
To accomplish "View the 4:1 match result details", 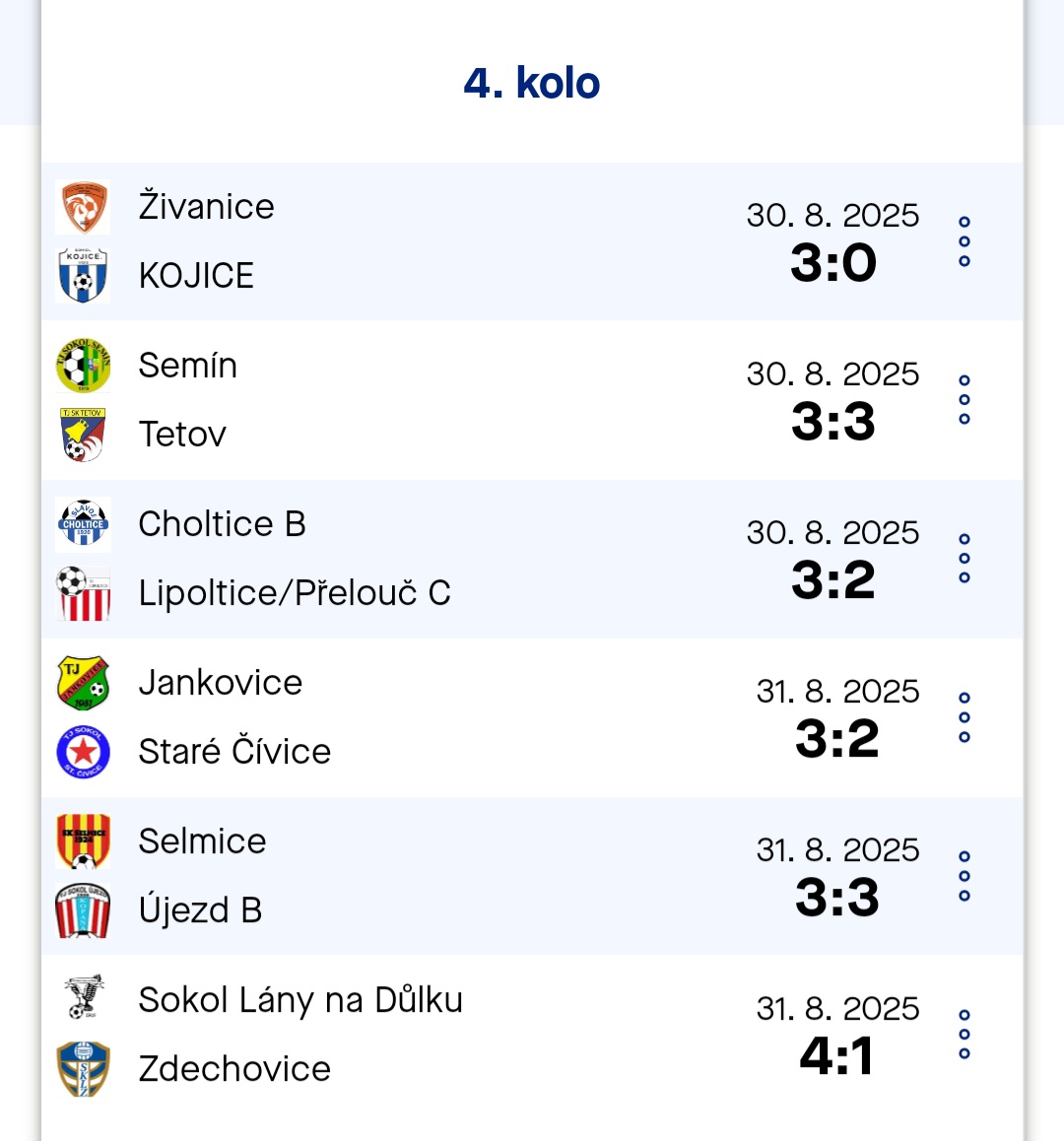I will coord(836,1056).
